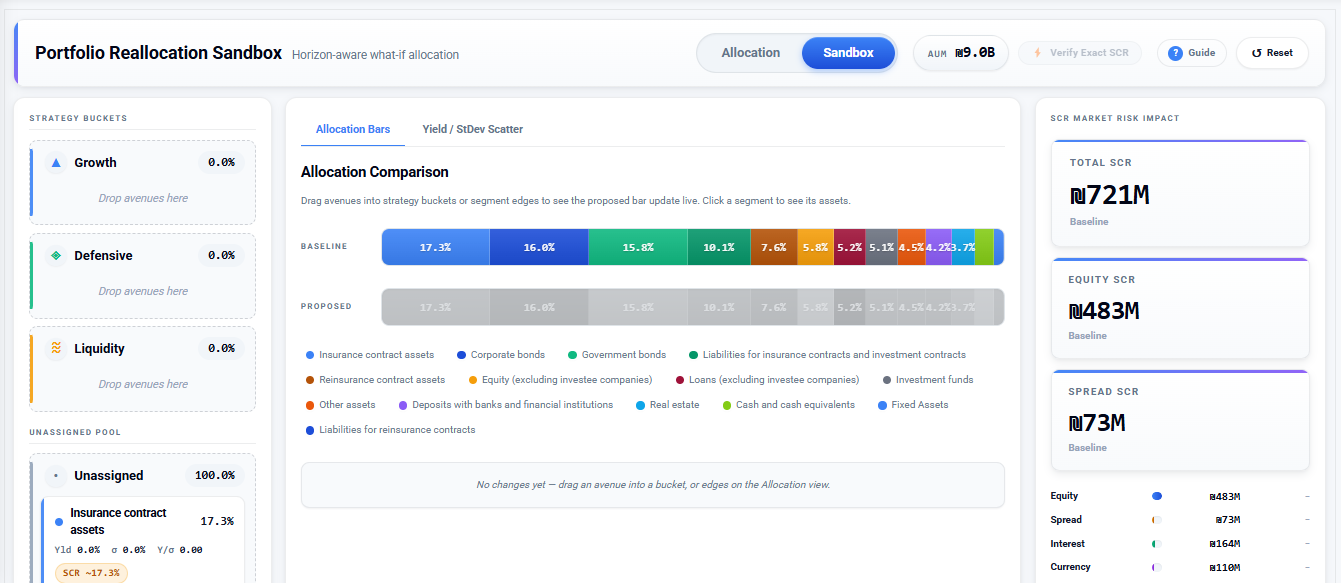
Task: Open the Yield / StDev Scatter tab
Action: pyautogui.click(x=473, y=129)
